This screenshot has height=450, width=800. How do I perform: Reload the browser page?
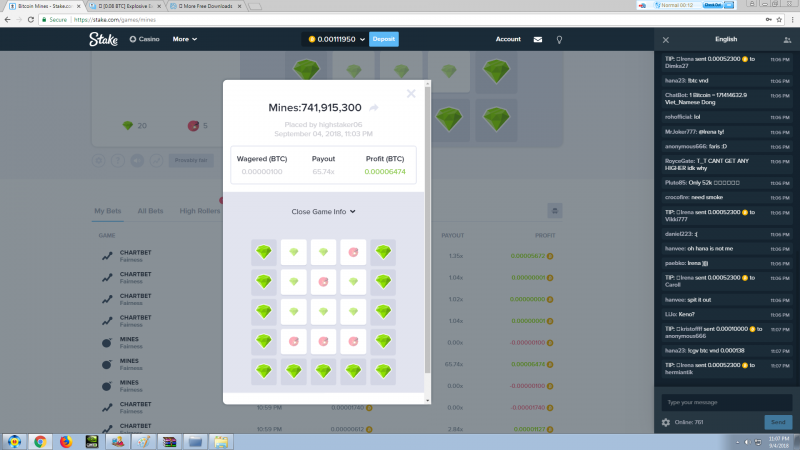coord(31,19)
